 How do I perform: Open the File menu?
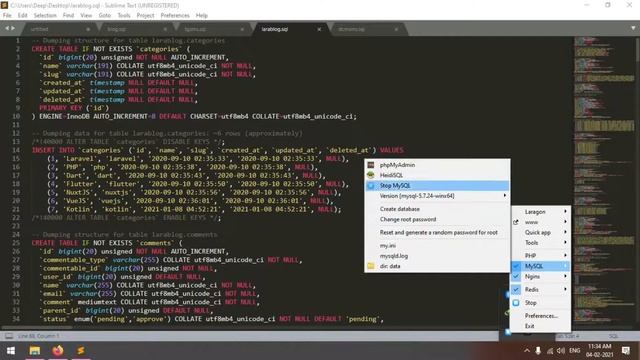pos(7,16)
